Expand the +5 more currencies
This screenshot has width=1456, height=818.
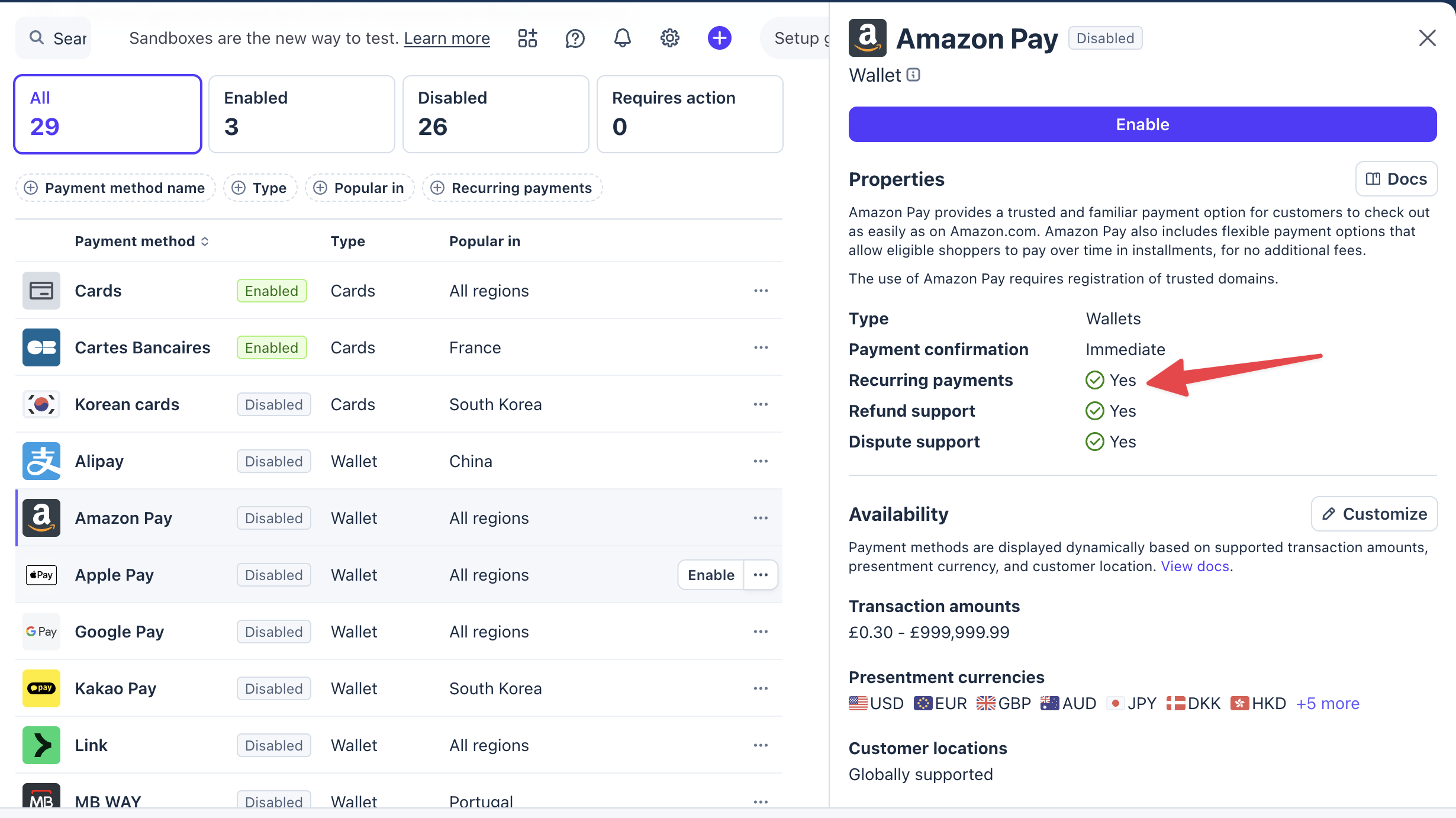[x=1328, y=703]
